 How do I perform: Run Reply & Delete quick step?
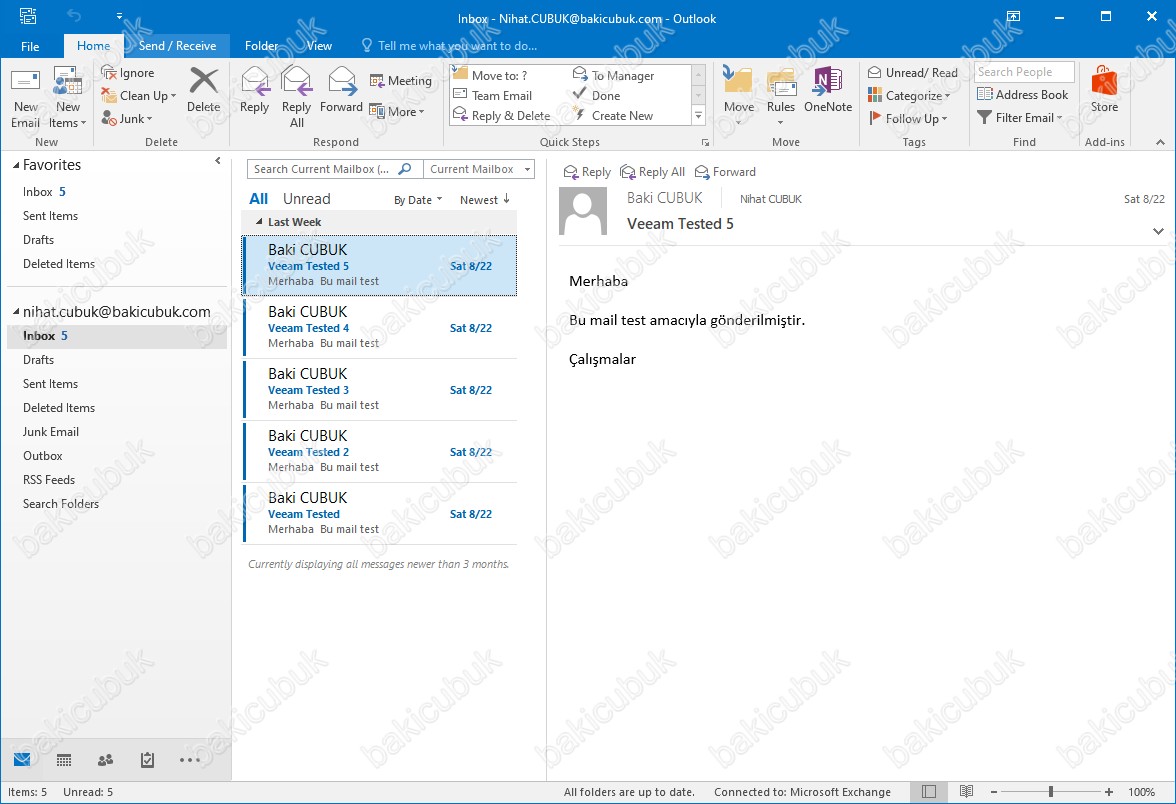pos(502,116)
